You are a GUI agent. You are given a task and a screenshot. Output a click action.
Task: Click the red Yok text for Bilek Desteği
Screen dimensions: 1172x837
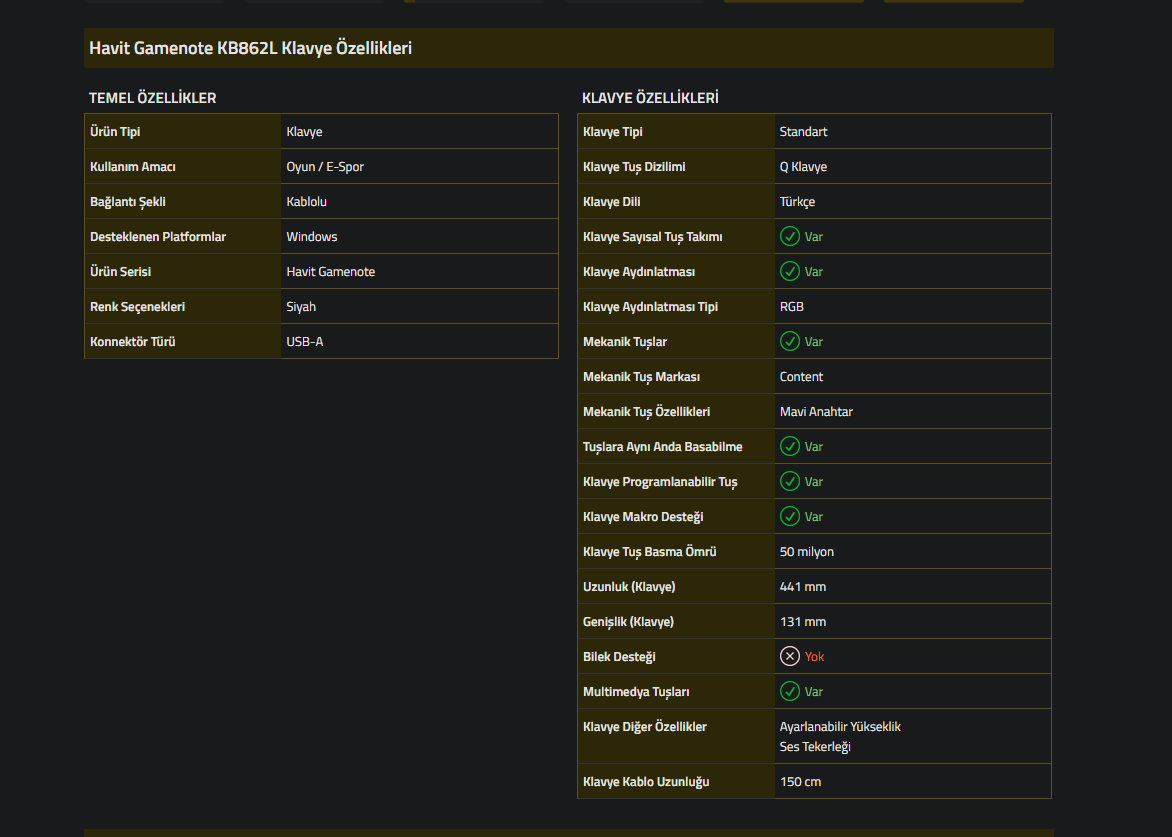coord(814,656)
